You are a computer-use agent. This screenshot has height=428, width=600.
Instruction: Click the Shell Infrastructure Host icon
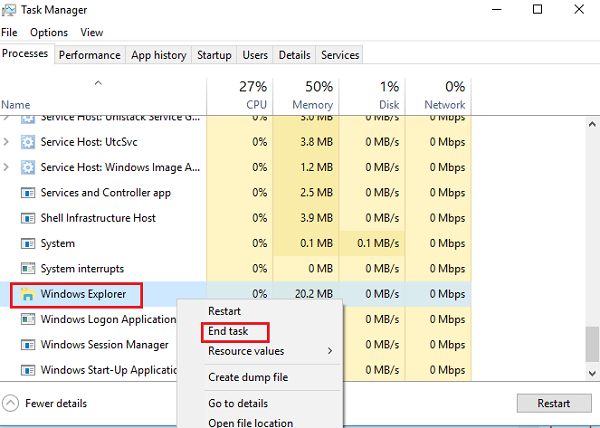pos(28,218)
